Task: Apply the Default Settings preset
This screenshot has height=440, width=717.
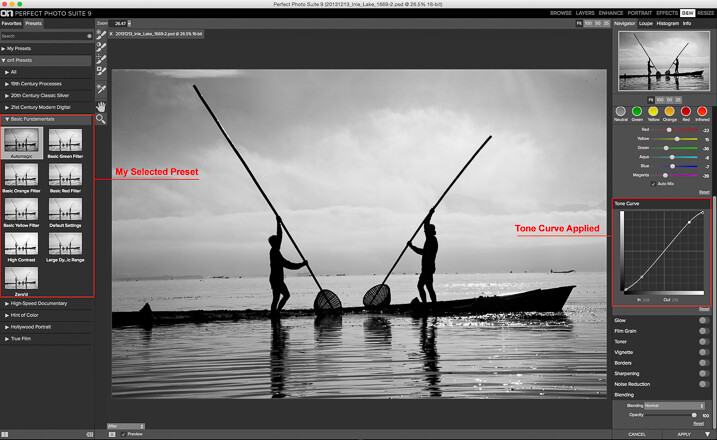Action: pos(65,209)
